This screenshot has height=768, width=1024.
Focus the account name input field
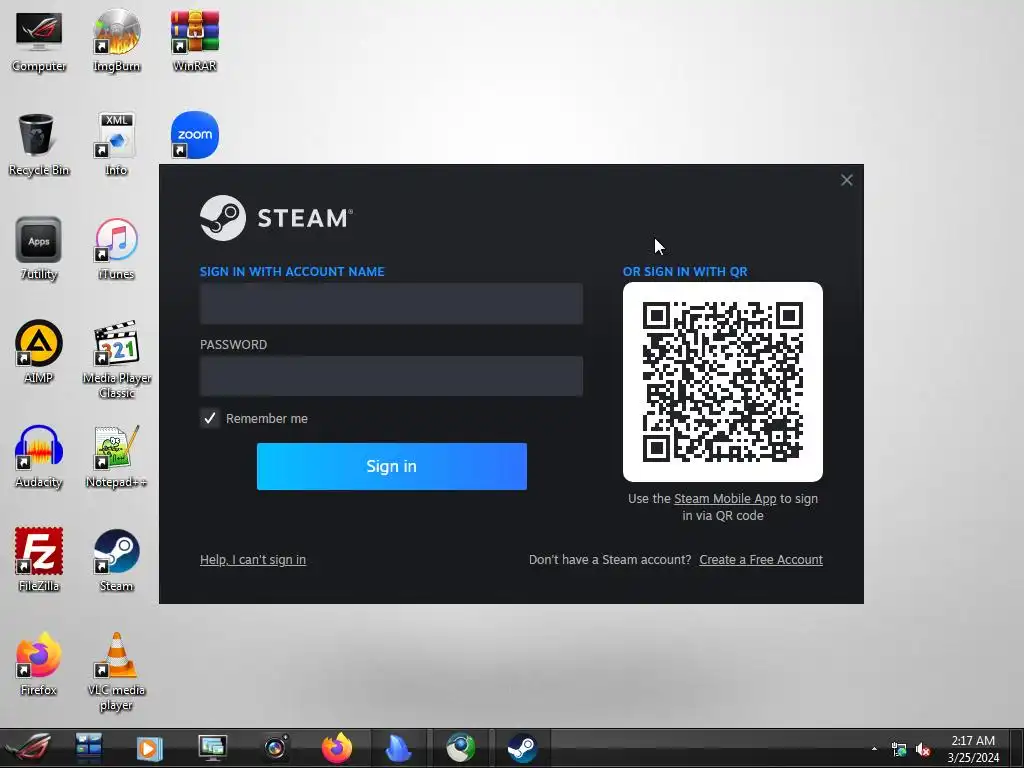pyautogui.click(x=391, y=304)
